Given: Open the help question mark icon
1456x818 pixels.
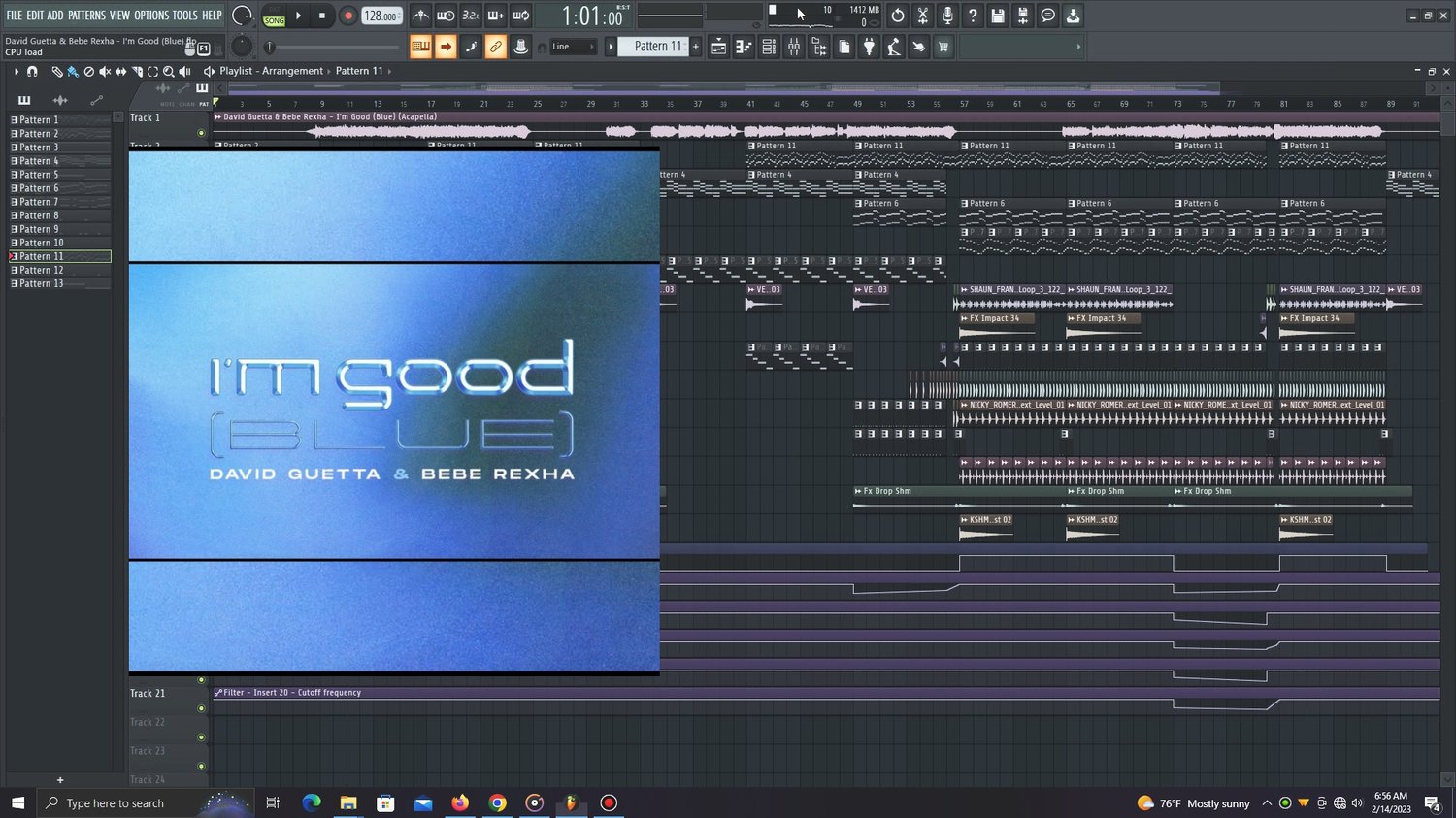Looking at the screenshot, I should coord(973,16).
